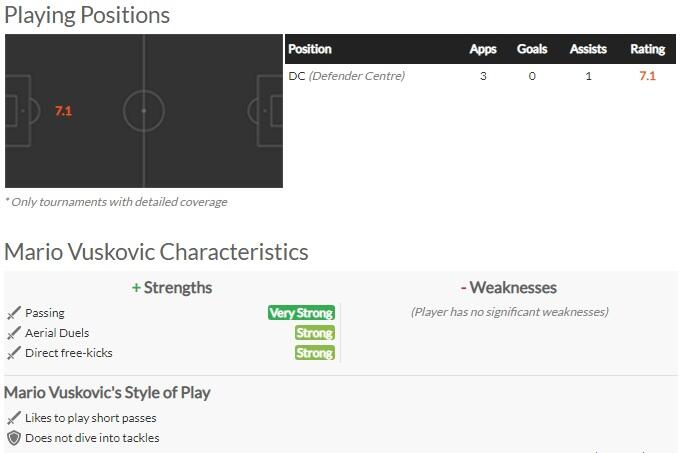Click the red minus sign before Weaknesses
This screenshot has height=453, width=693.
464,288
